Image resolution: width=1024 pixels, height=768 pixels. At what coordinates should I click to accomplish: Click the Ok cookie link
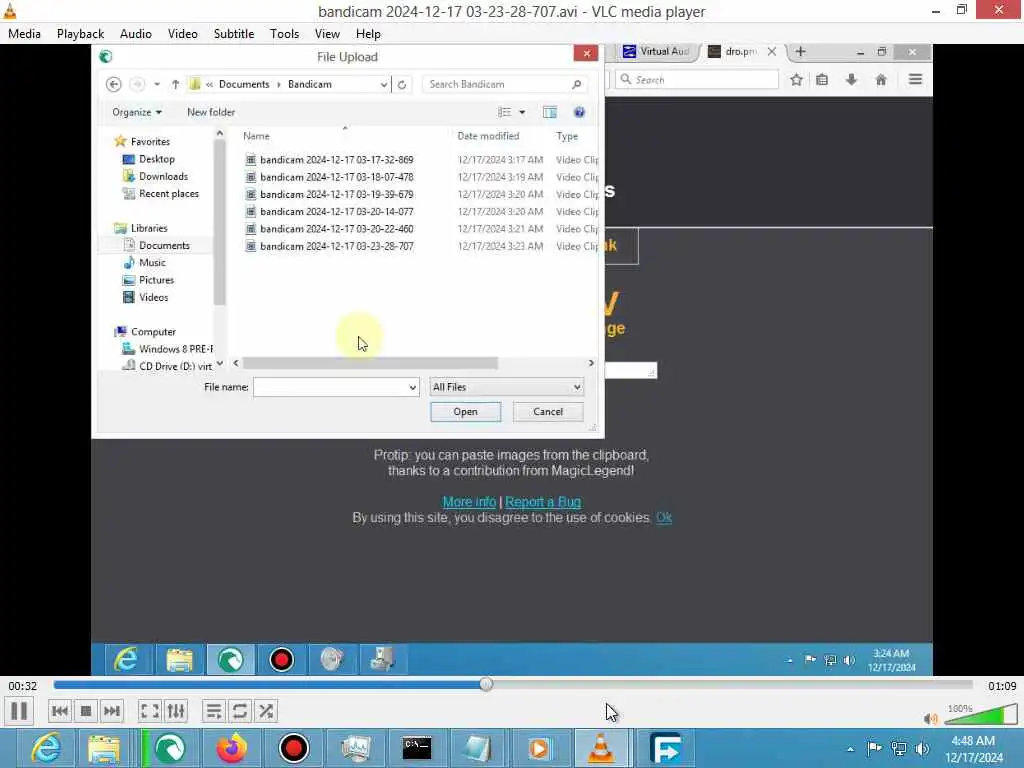click(664, 517)
